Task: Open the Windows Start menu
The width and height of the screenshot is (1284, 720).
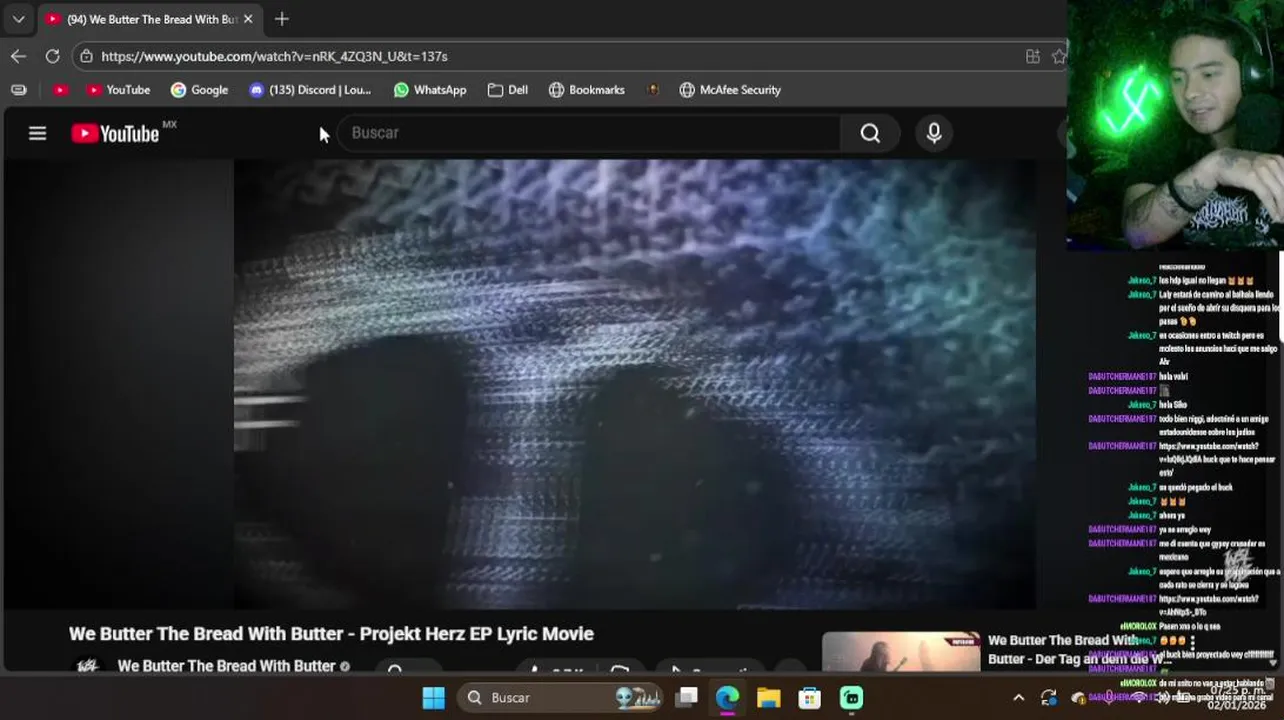Action: [434, 698]
